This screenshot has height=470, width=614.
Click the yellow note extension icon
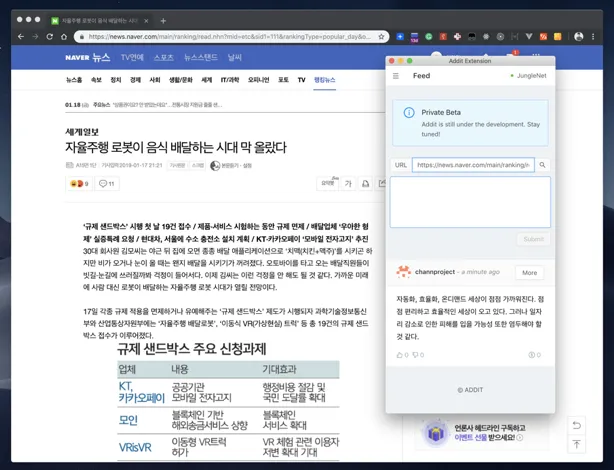558,36
